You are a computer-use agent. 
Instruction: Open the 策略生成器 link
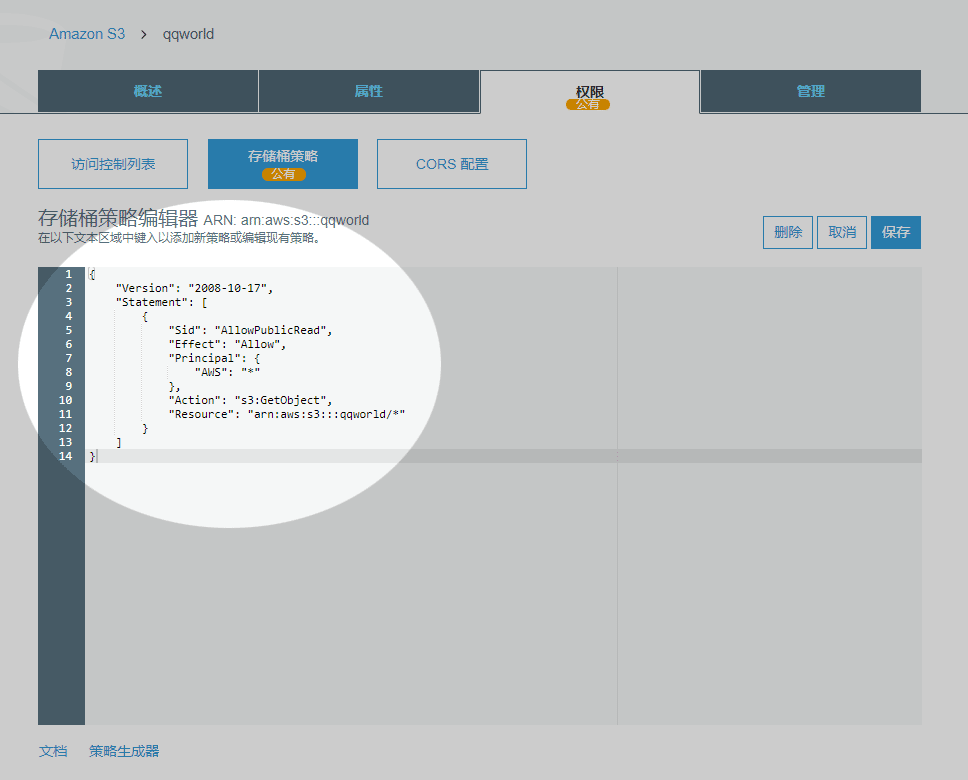124,751
